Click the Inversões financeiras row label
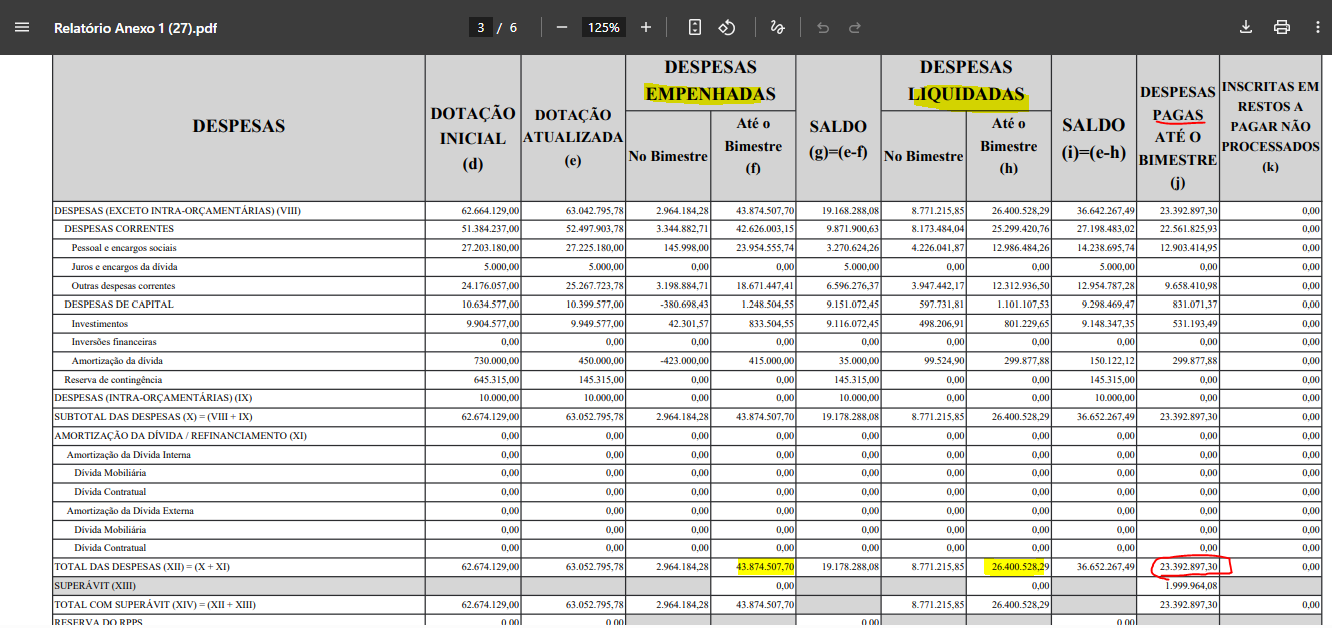Viewport: 1332px width, 628px height. click(x=114, y=342)
